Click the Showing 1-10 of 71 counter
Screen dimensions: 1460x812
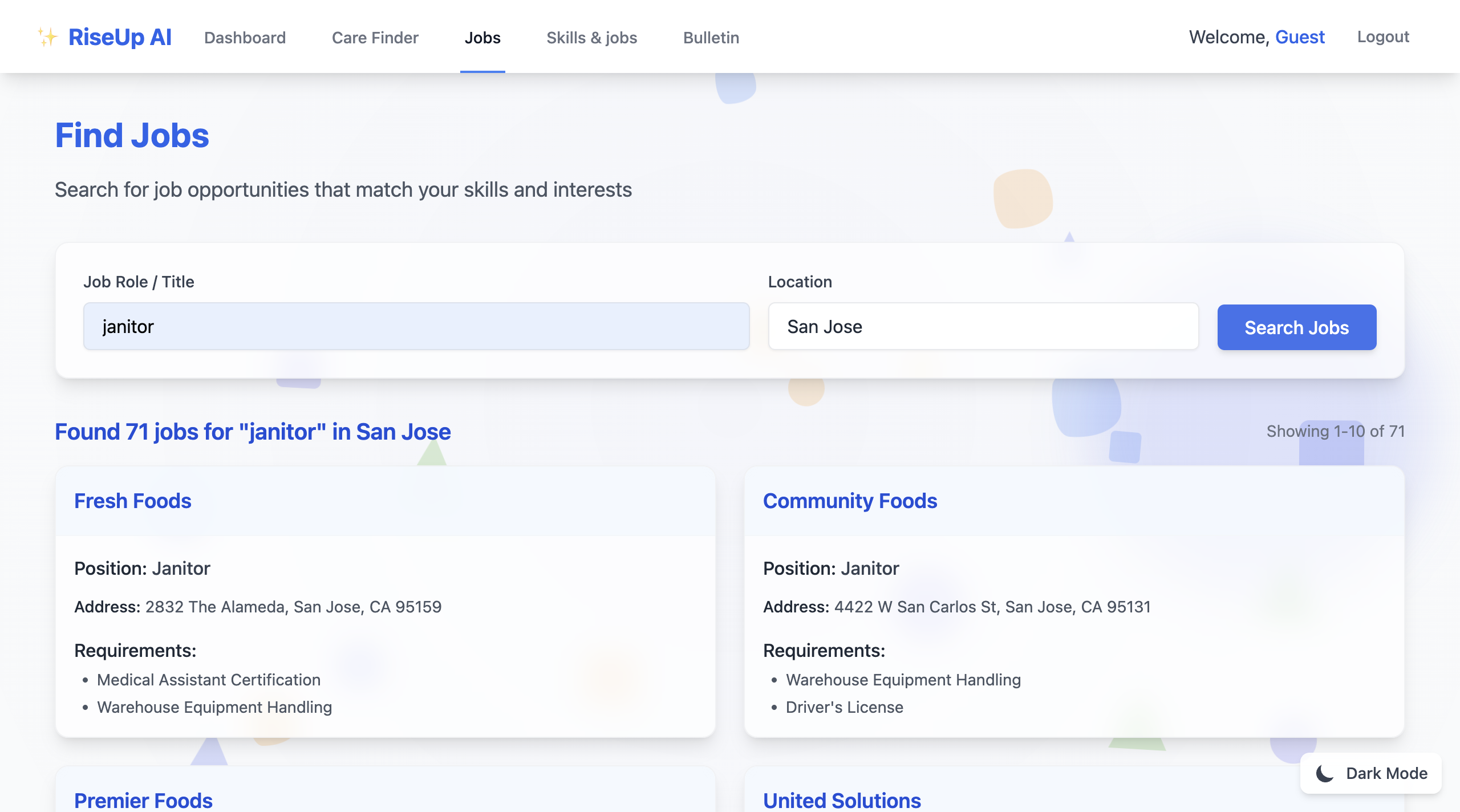tap(1335, 431)
